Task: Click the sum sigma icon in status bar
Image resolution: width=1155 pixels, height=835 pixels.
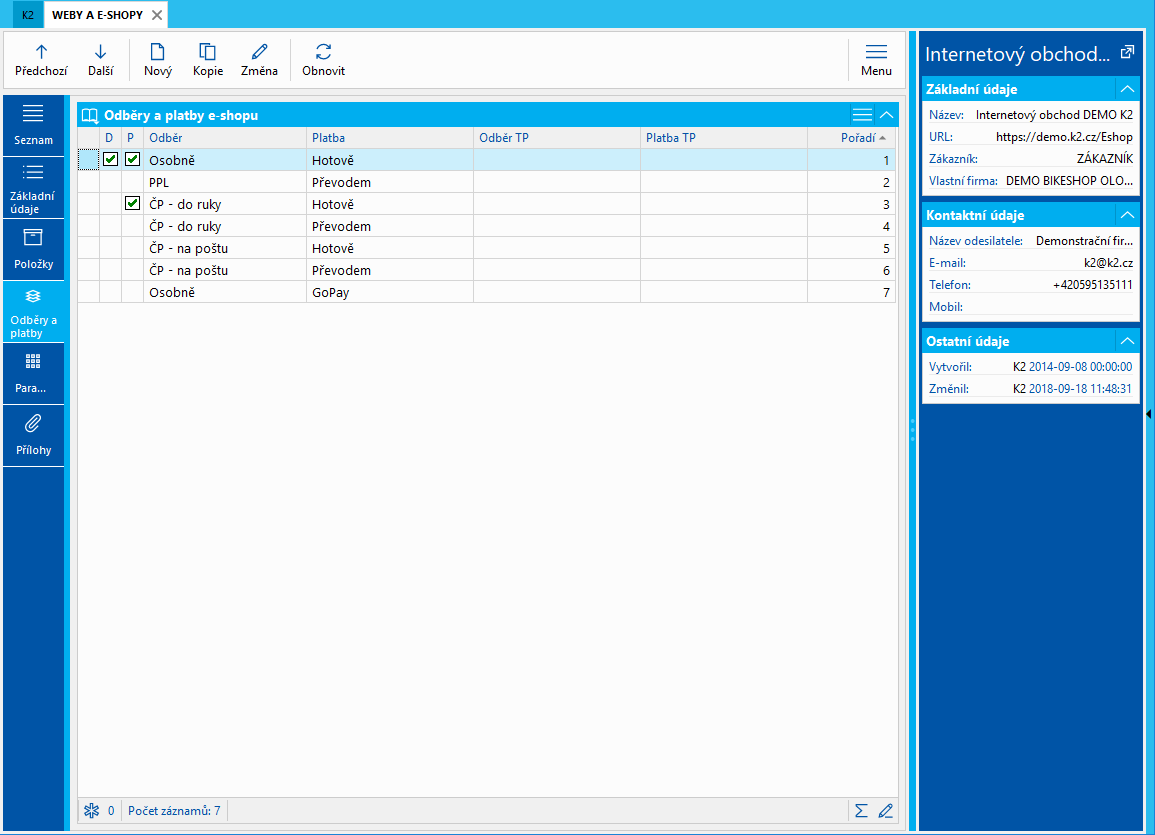Action: 861,810
